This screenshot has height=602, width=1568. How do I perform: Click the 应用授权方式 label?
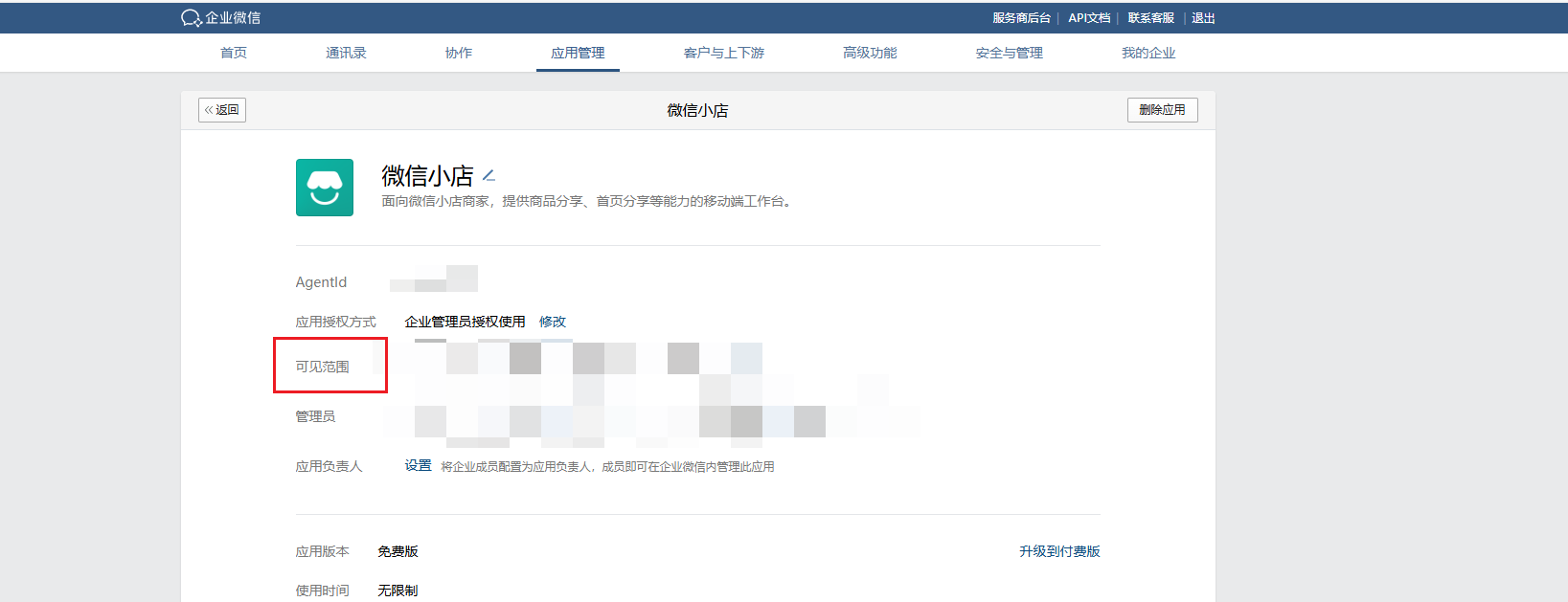(335, 322)
